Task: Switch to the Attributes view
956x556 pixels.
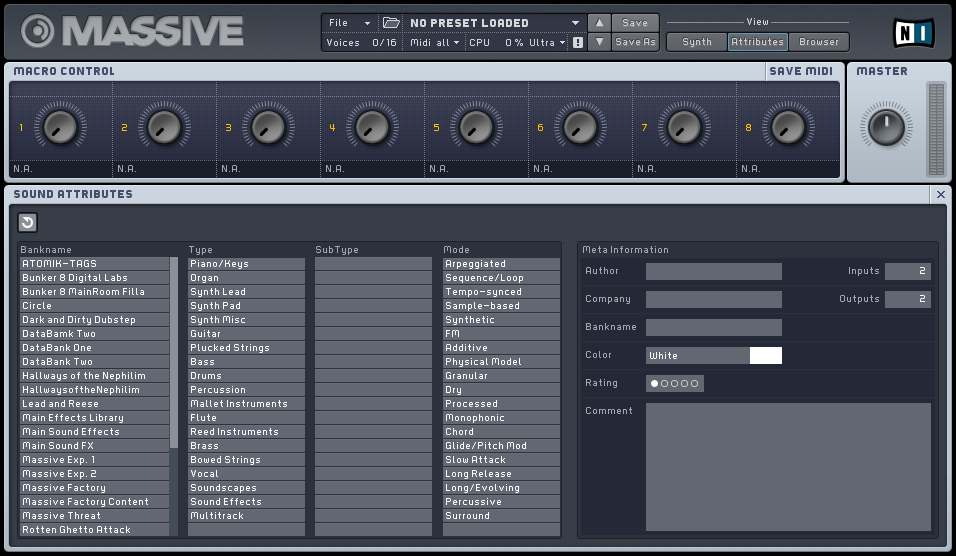Action: click(757, 42)
